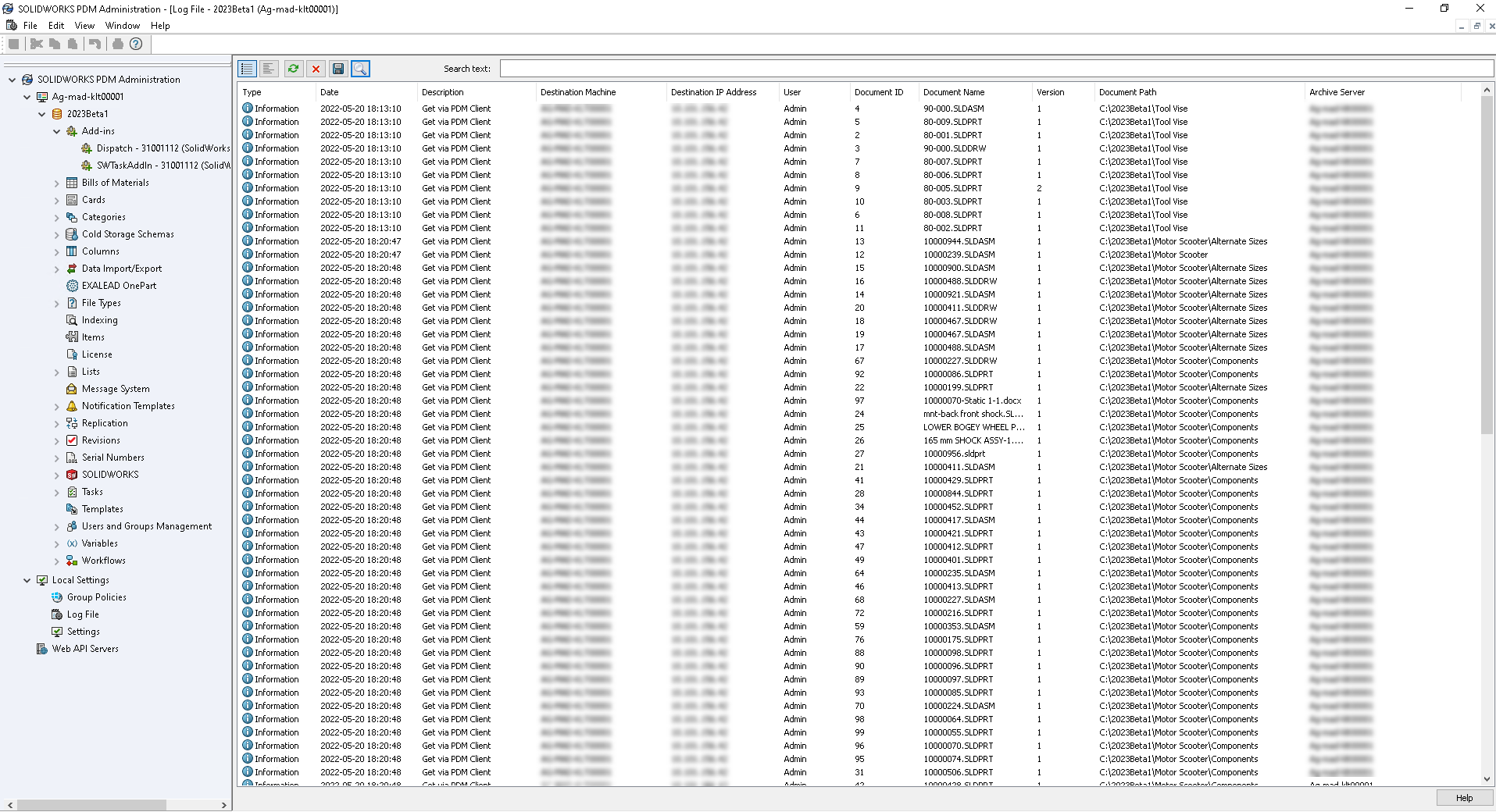The width and height of the screenshot is (1496, 812).
Task: Open Group Policies under Local Settings
Action: click(x=98, y=597)
